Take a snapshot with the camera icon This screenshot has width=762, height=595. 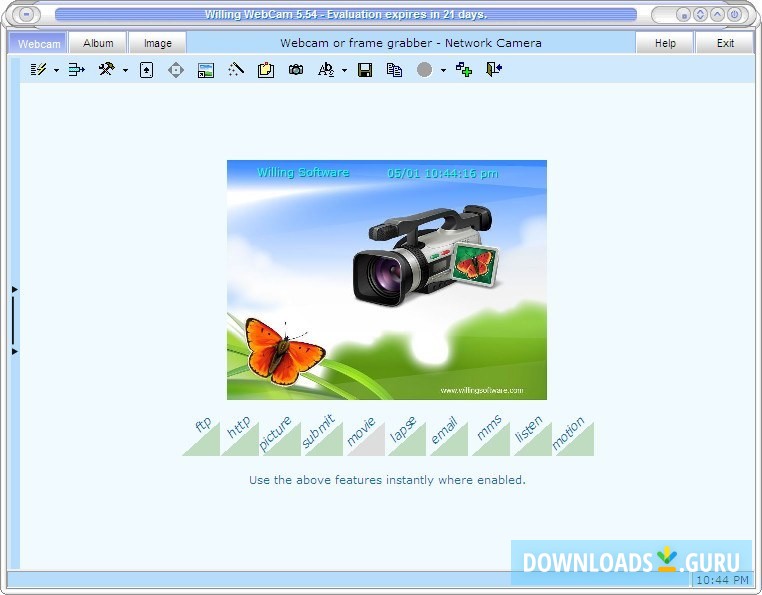pyautogui.click(x=296, y=70)
